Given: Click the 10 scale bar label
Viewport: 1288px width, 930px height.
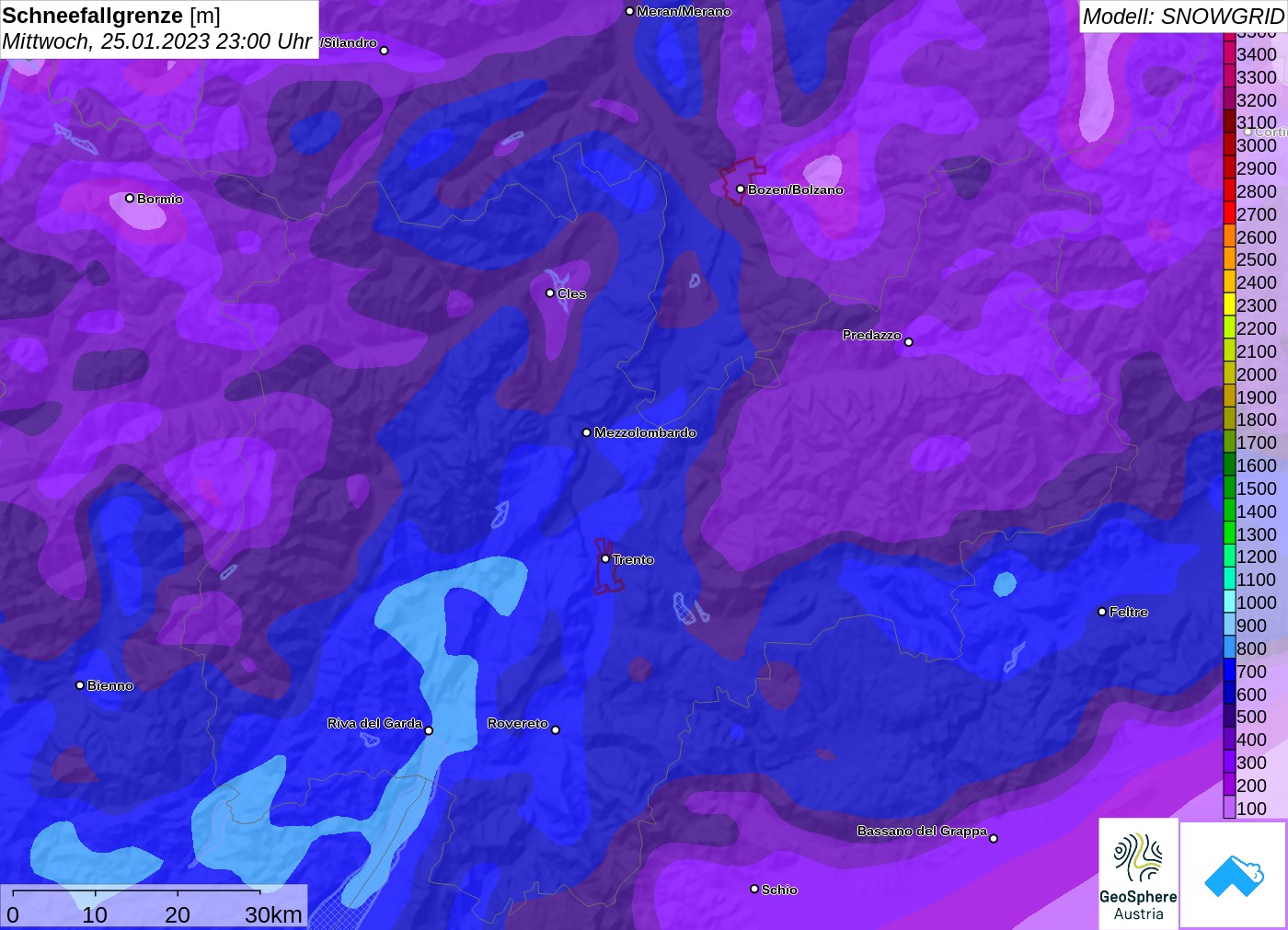Looking at the screenshot, I should pos(95,914).
